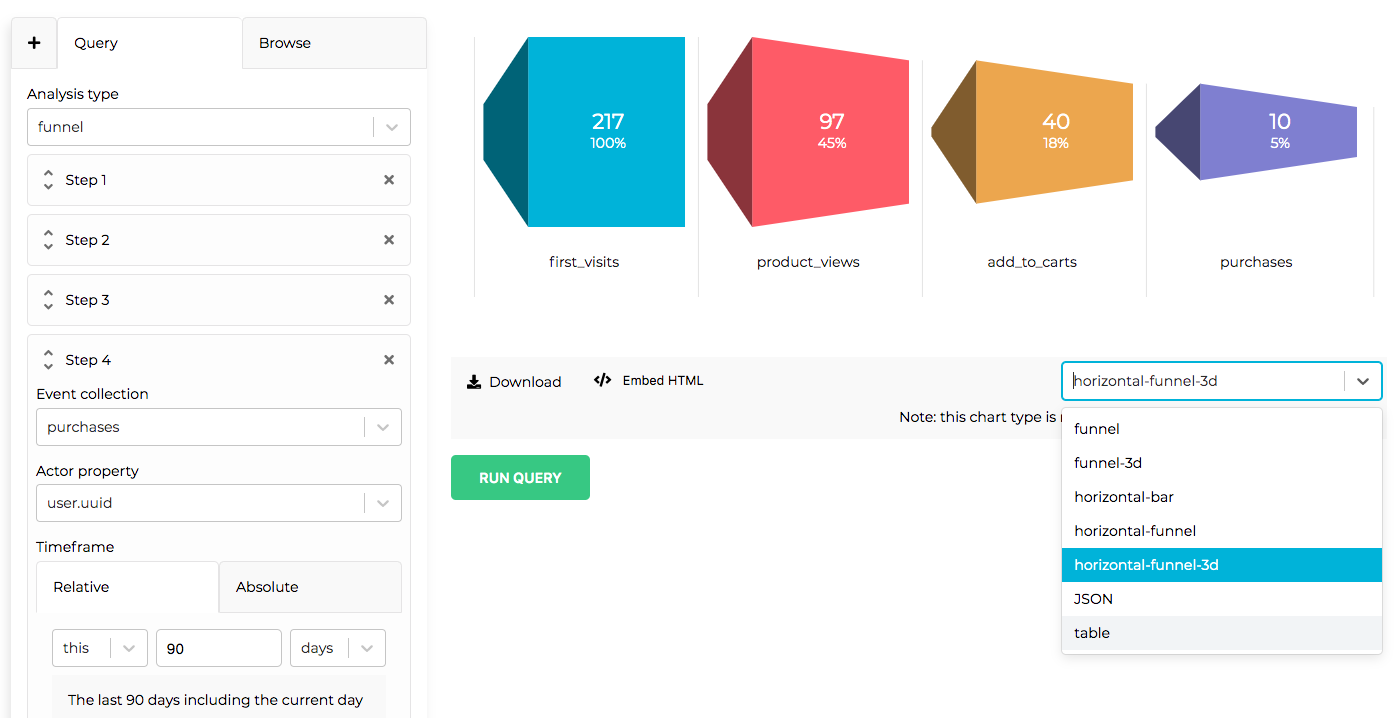The height and width of the screenshot is (718, 1398).
Task: Choose 'funnel-3d' chart type option
Action: [x=1107, y=462]
